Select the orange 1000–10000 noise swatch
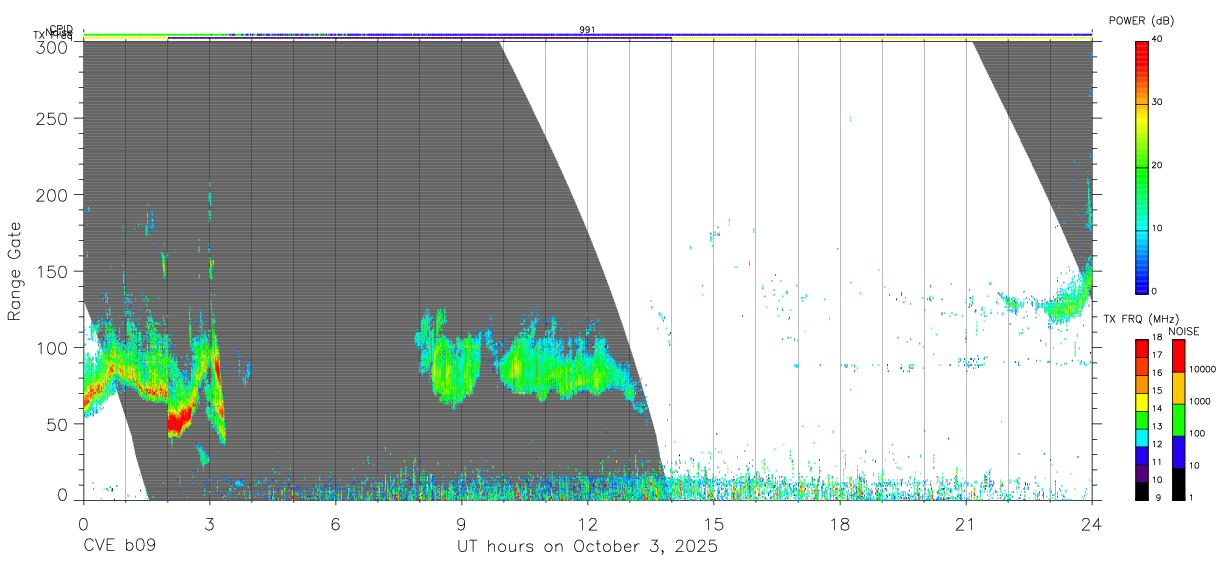Image resolution: width=1228 pixels, height=567 pixels. pos(1177,387)
